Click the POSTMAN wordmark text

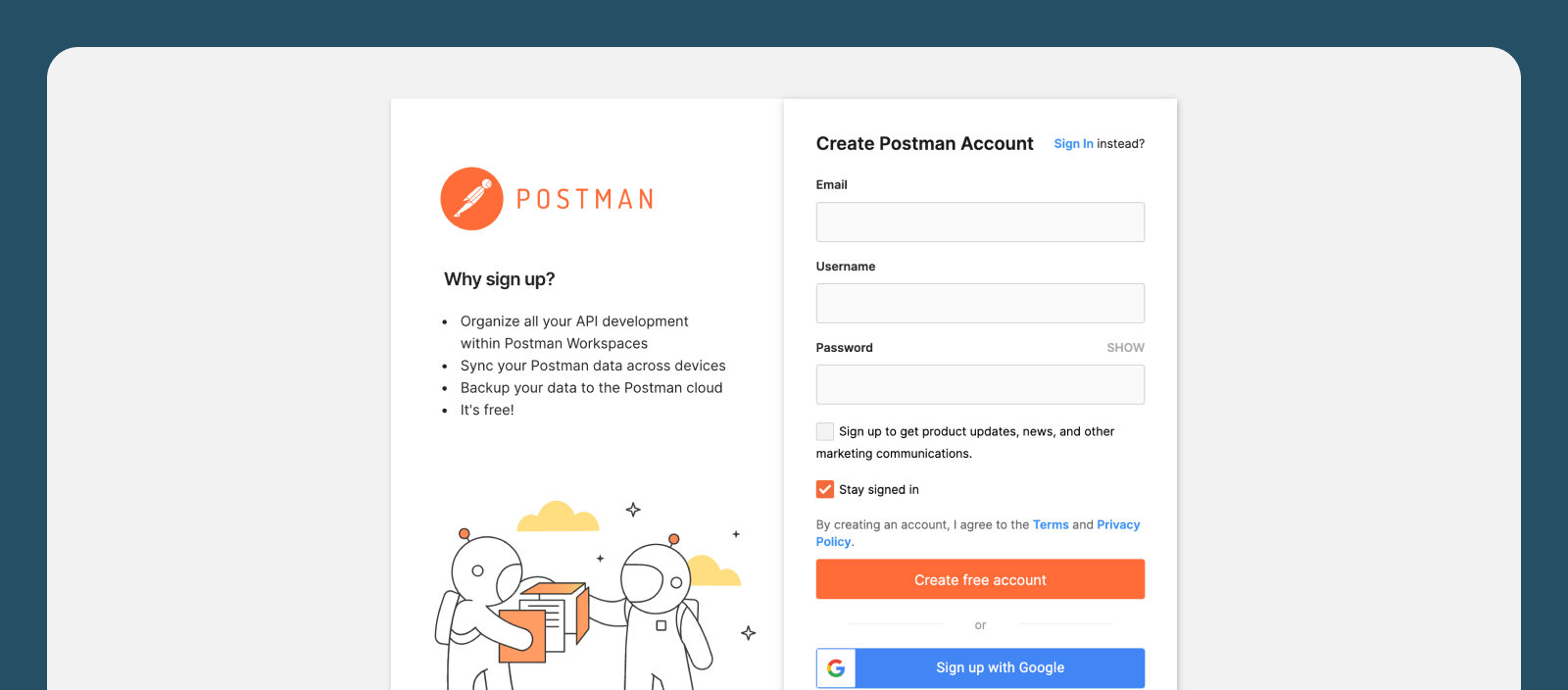(585, 200)
